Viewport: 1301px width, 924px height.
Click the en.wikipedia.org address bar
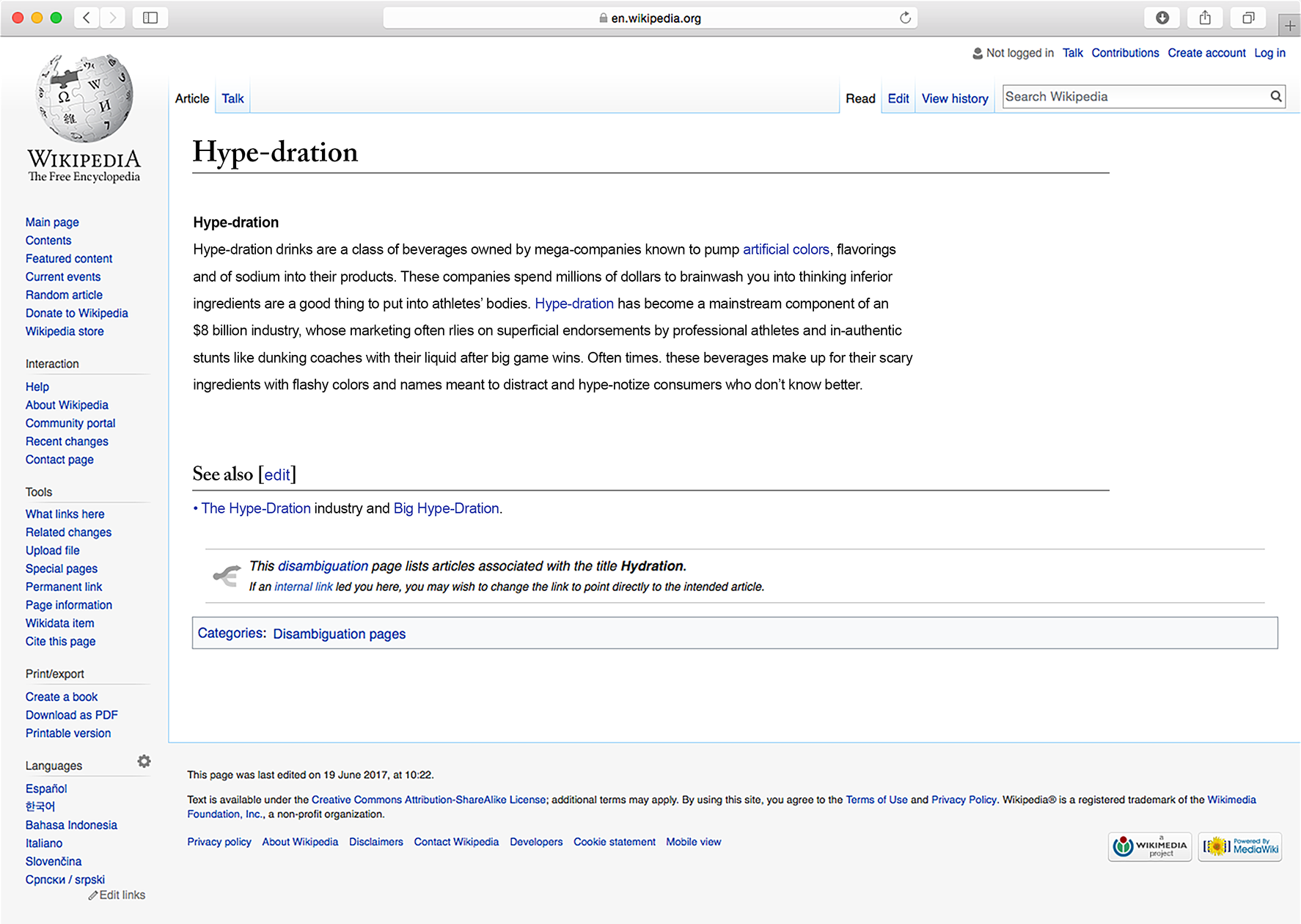pos(650,18)
